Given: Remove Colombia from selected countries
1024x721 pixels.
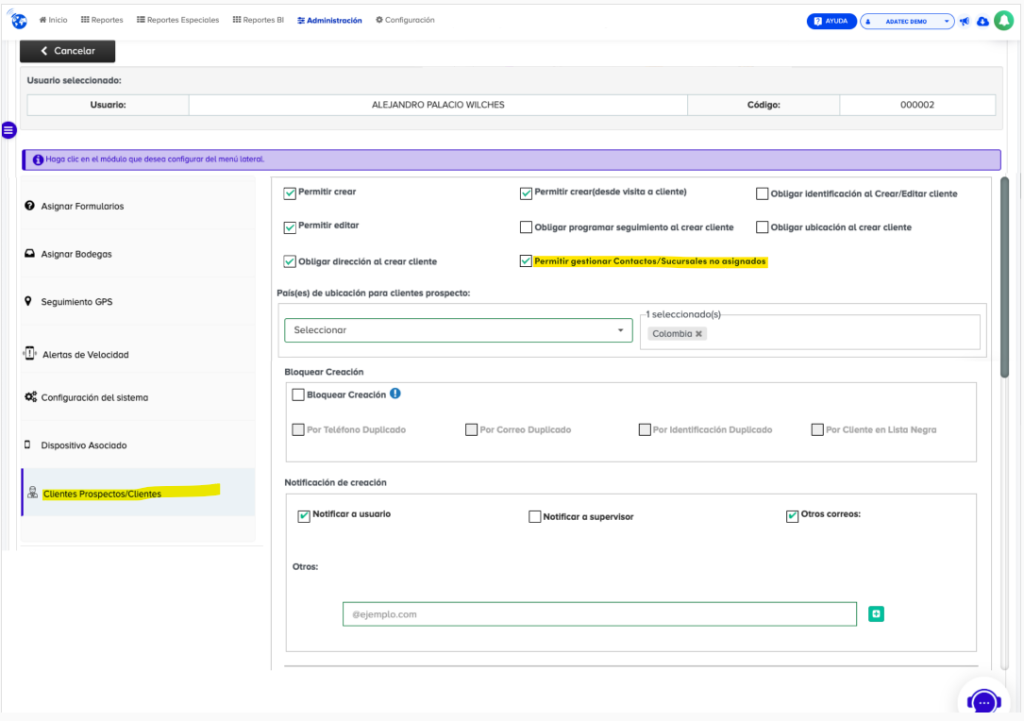Looking at the screenshot, I should point(699,334).
